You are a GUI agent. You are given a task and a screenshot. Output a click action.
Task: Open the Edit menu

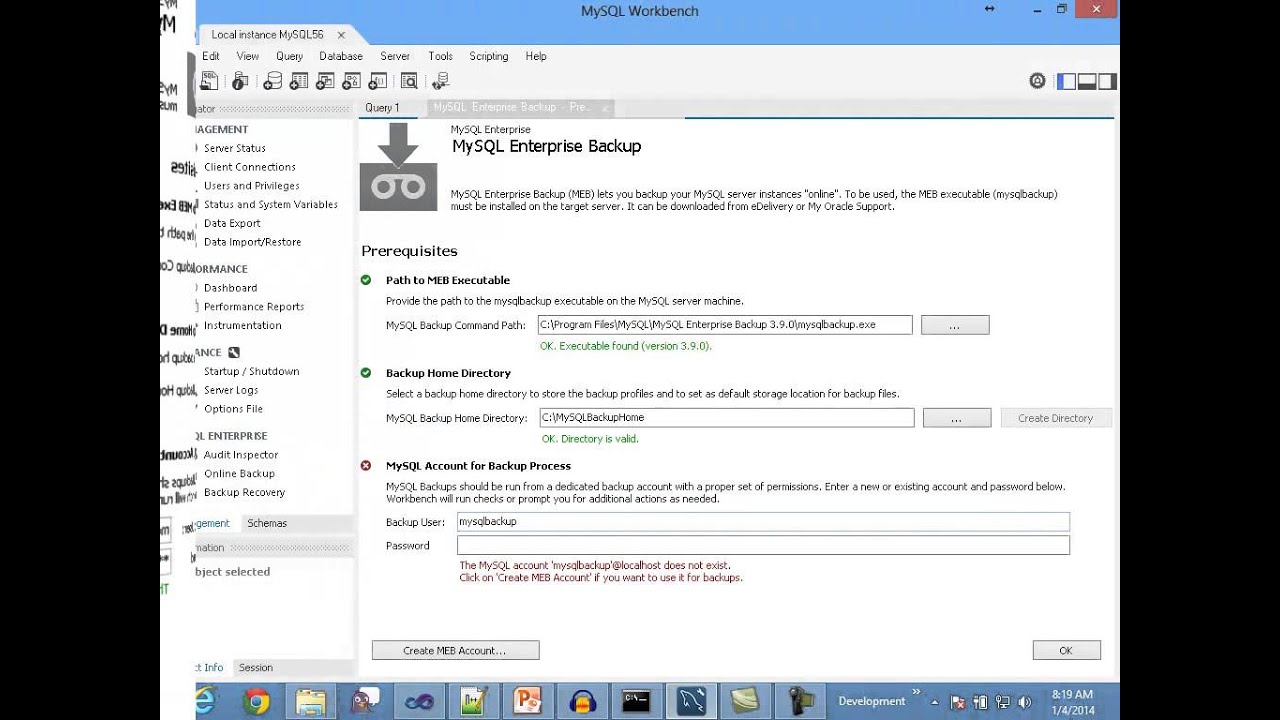coord(210,56)
